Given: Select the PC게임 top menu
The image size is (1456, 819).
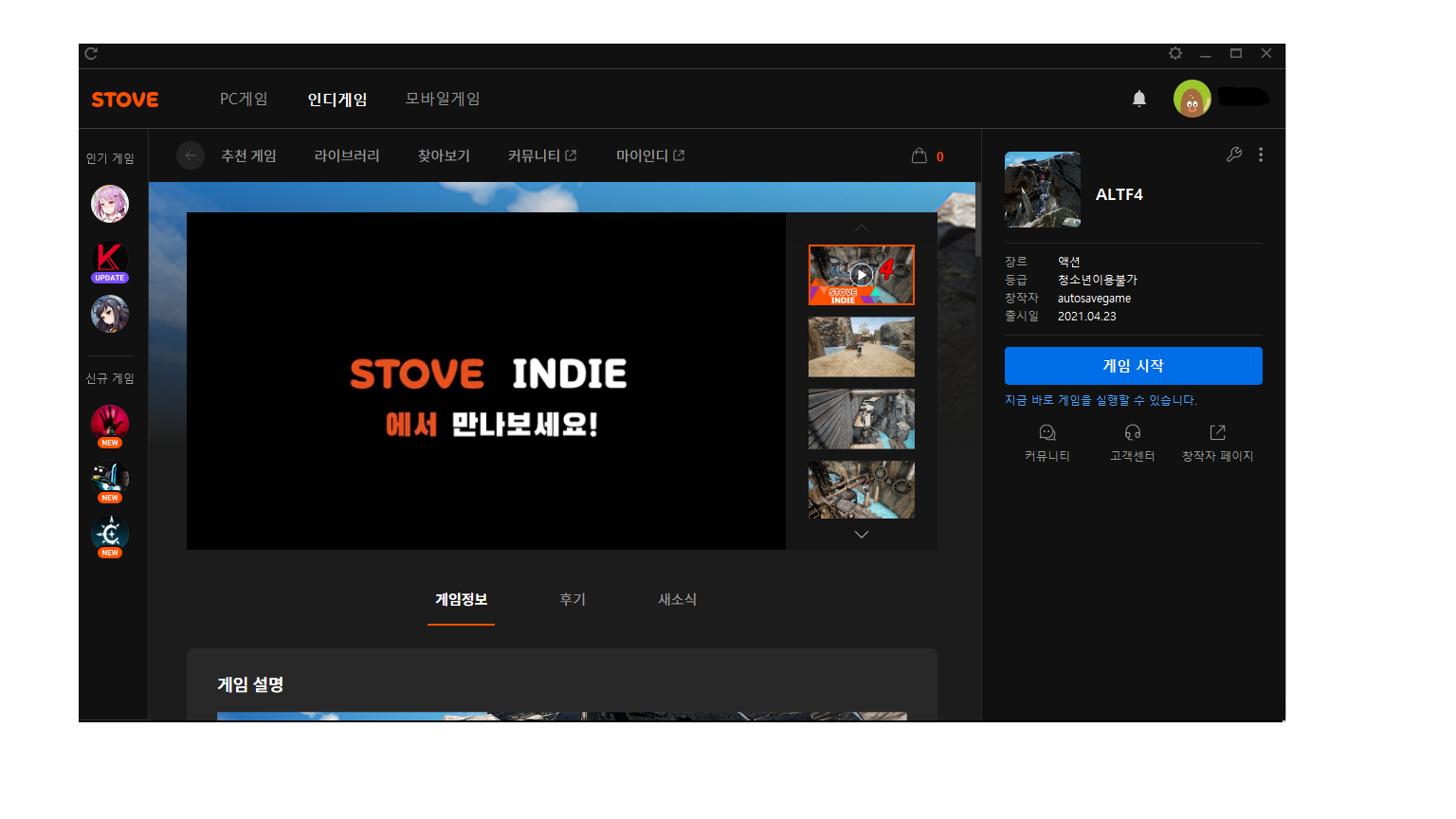Looking at the screenshot, I should (244, 99).
